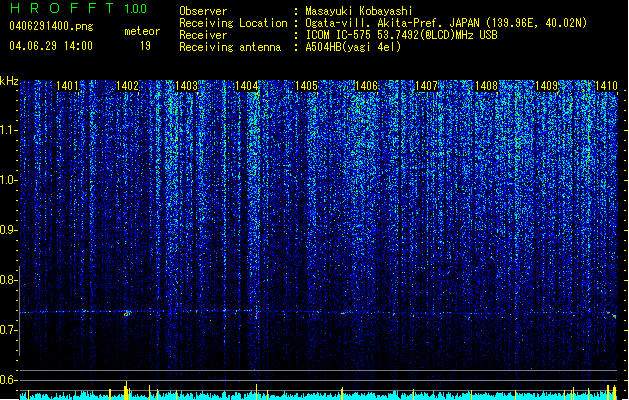The image size is (629, 400).
Task: Click the 0.6 frequency axis label
Action: 8,380
